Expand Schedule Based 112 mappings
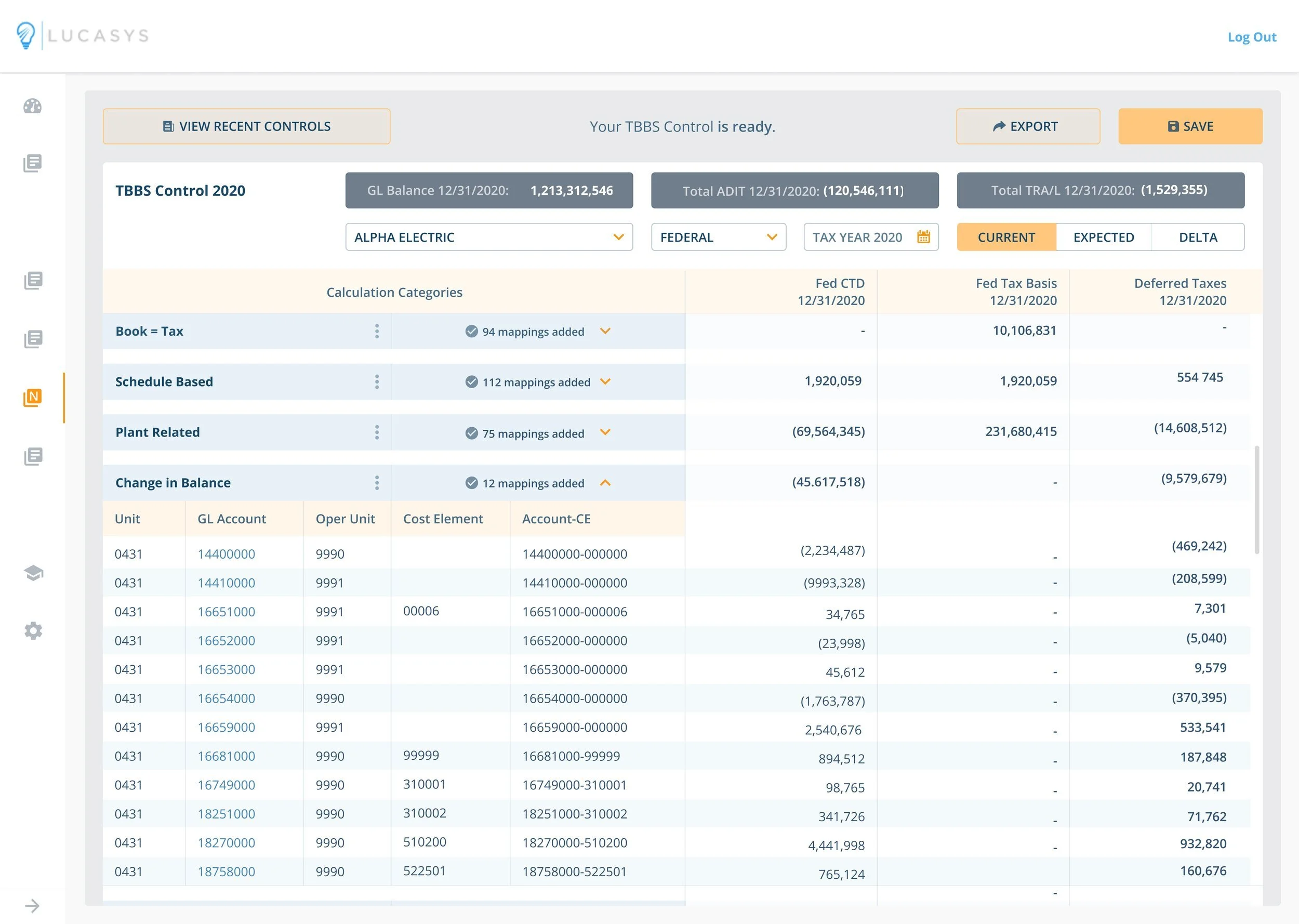1299x924 pixels. (605, 382)
